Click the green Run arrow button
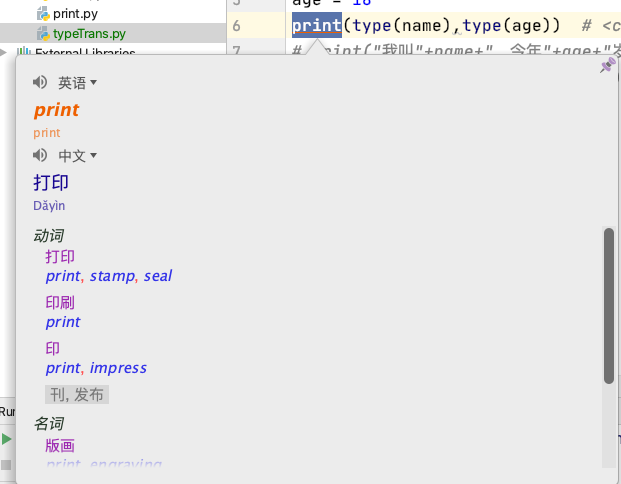Viewport: 621px width, 484px height. coord(6,439)
